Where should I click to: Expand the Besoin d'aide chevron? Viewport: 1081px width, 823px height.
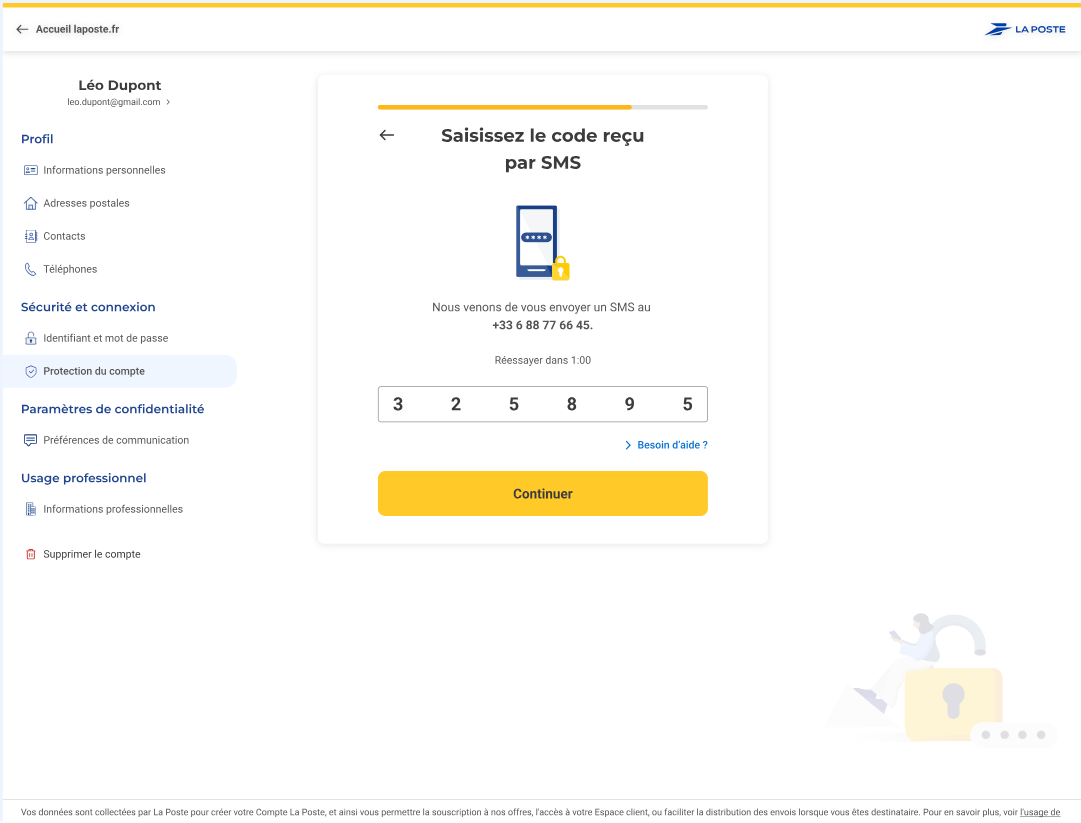point(628,445)
